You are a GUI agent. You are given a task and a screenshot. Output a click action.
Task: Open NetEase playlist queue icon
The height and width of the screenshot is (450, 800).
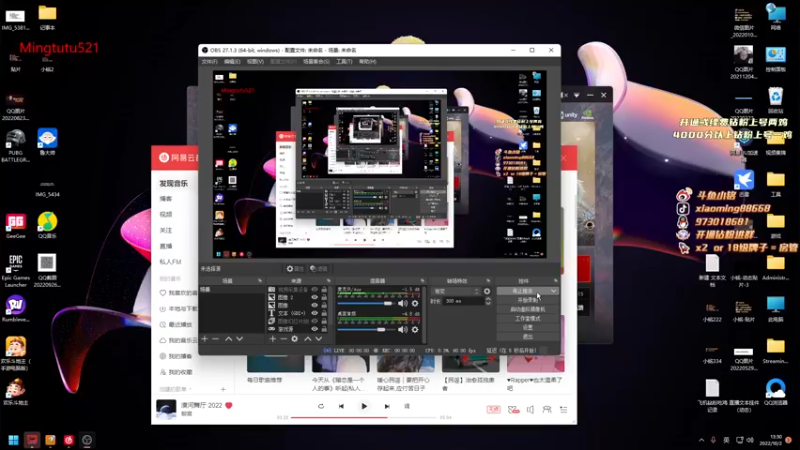(x=564, y=410)
